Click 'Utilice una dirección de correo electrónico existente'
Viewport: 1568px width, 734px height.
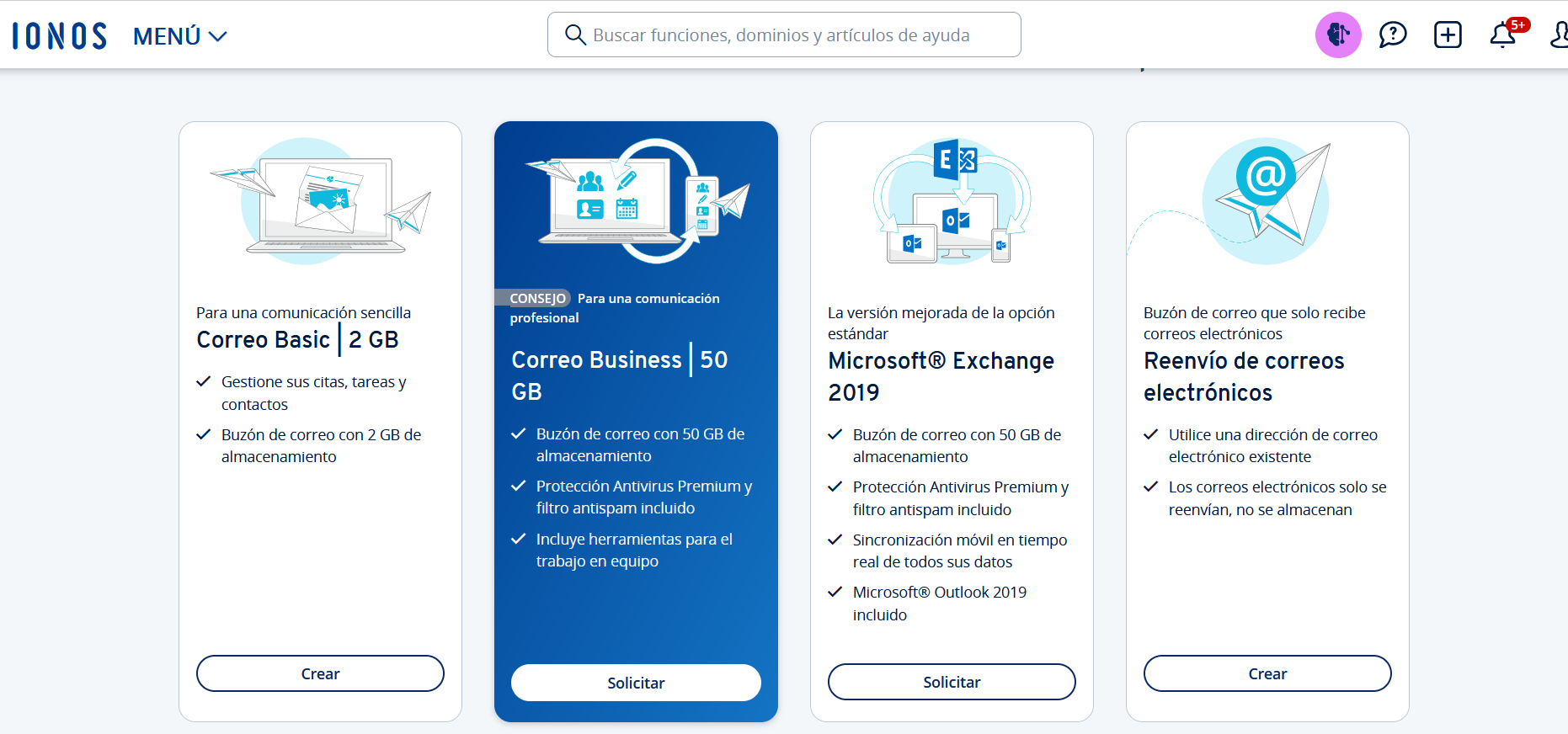[1272, 445]
